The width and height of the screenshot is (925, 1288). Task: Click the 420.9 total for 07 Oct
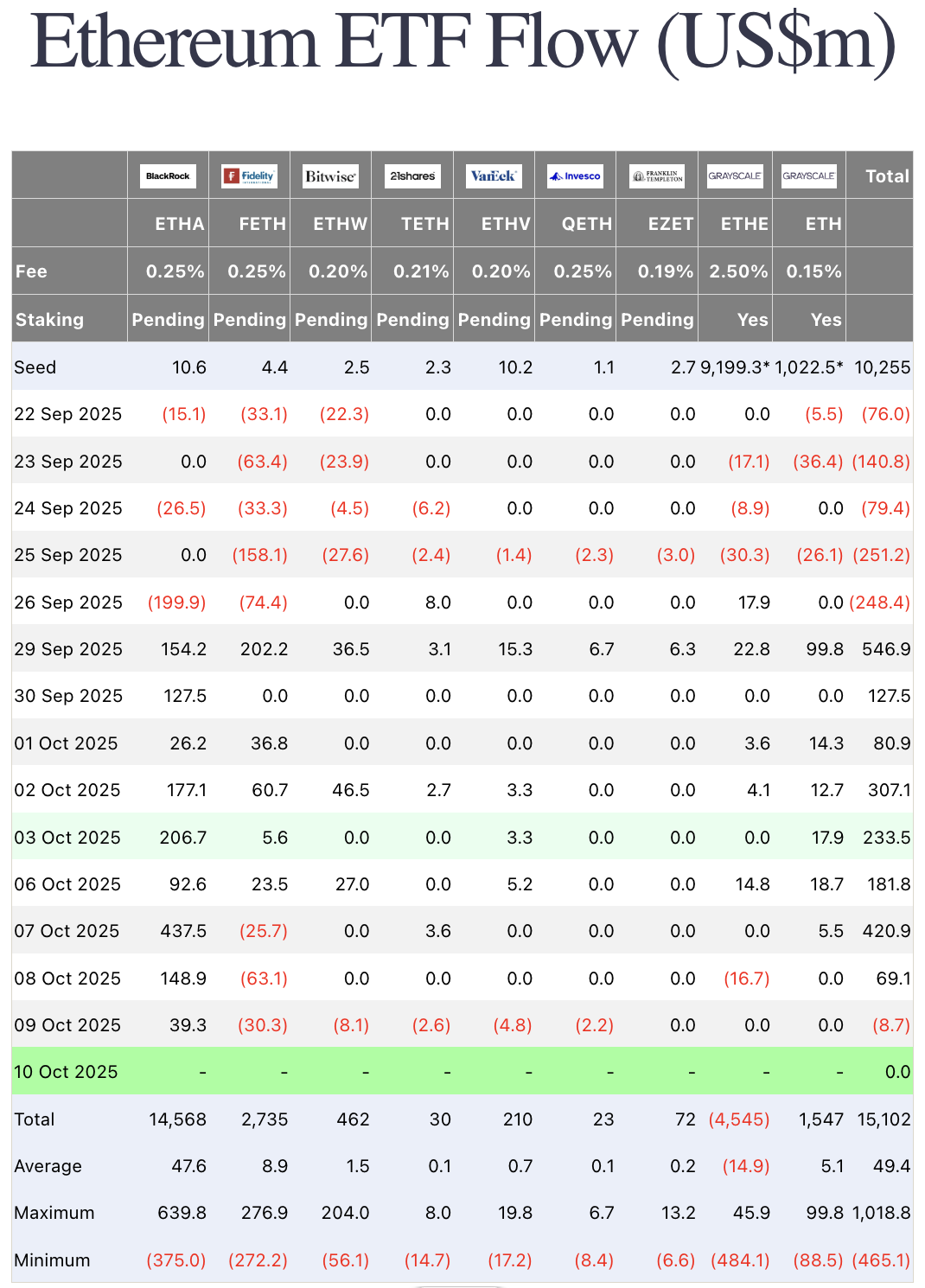(886, 931)
